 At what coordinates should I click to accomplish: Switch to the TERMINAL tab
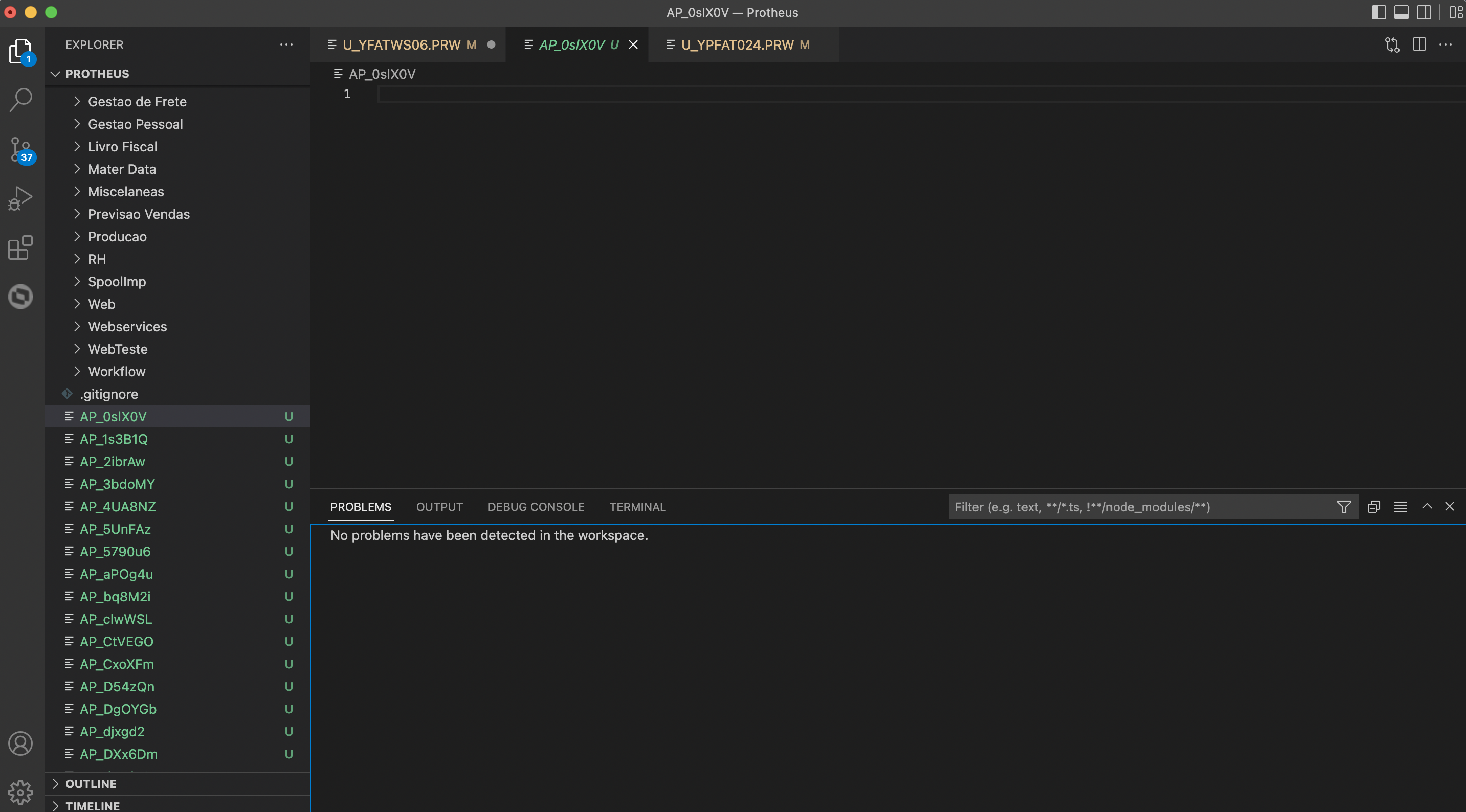[x=637, y=506]
